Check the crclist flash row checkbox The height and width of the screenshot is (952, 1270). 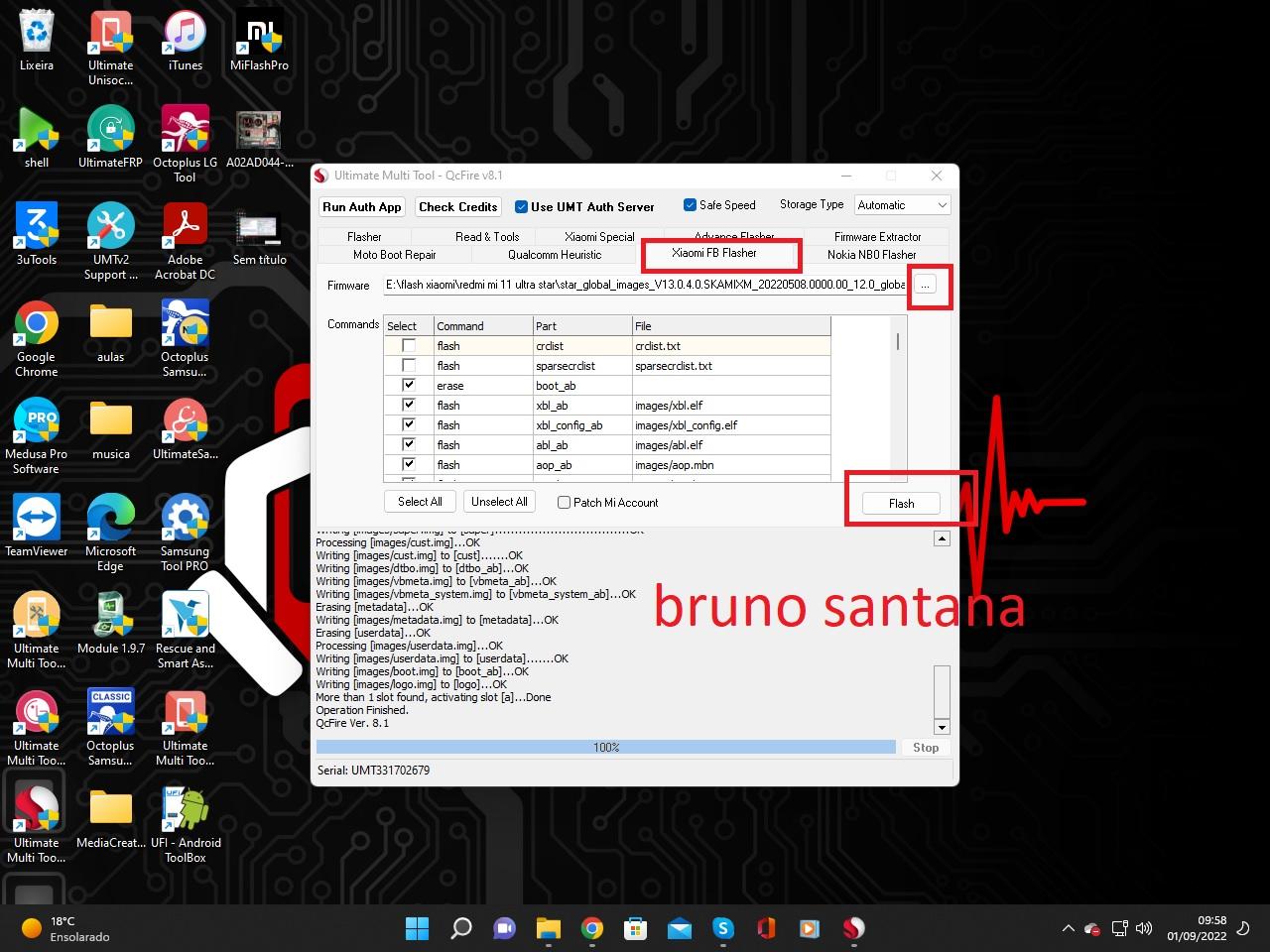[408, 346]
